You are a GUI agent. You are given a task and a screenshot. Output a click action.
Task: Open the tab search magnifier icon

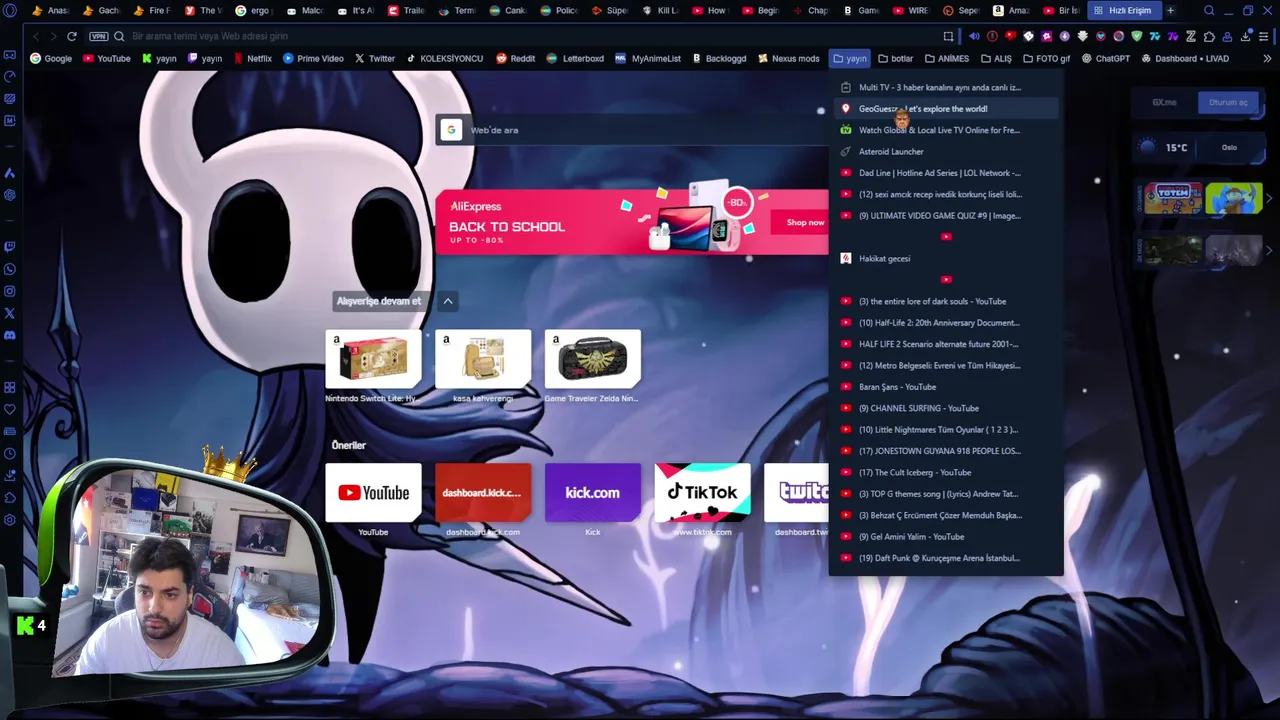click(1209, 10)
